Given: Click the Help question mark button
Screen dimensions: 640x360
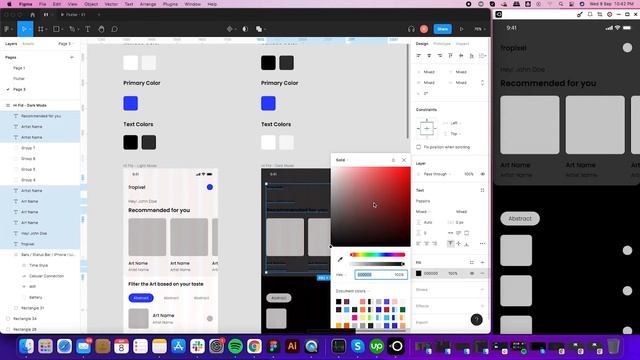Looking at the screenshot, I should coord(476,320).
